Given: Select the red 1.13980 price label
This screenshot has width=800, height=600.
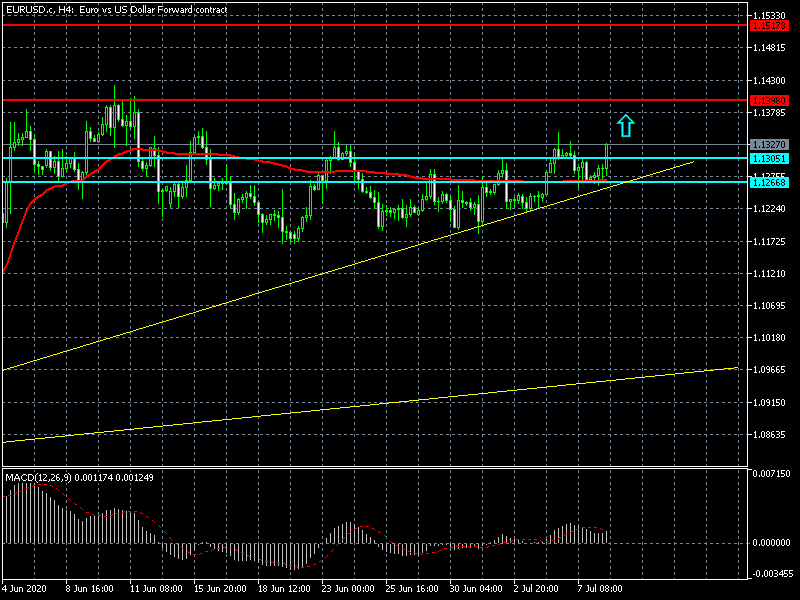Looking at the screenshot, I should [770, 101].
